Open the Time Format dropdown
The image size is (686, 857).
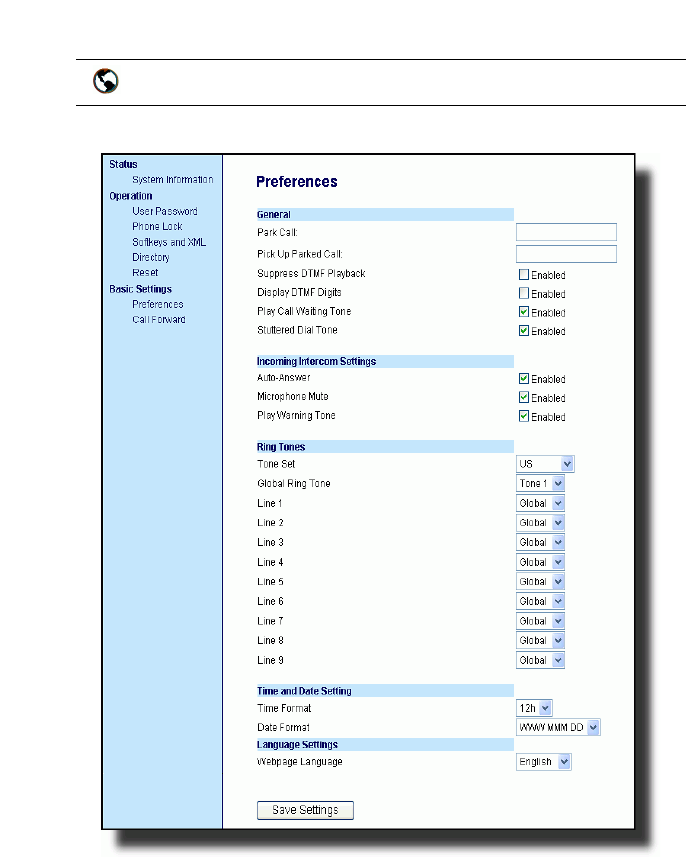coord(534,708)
